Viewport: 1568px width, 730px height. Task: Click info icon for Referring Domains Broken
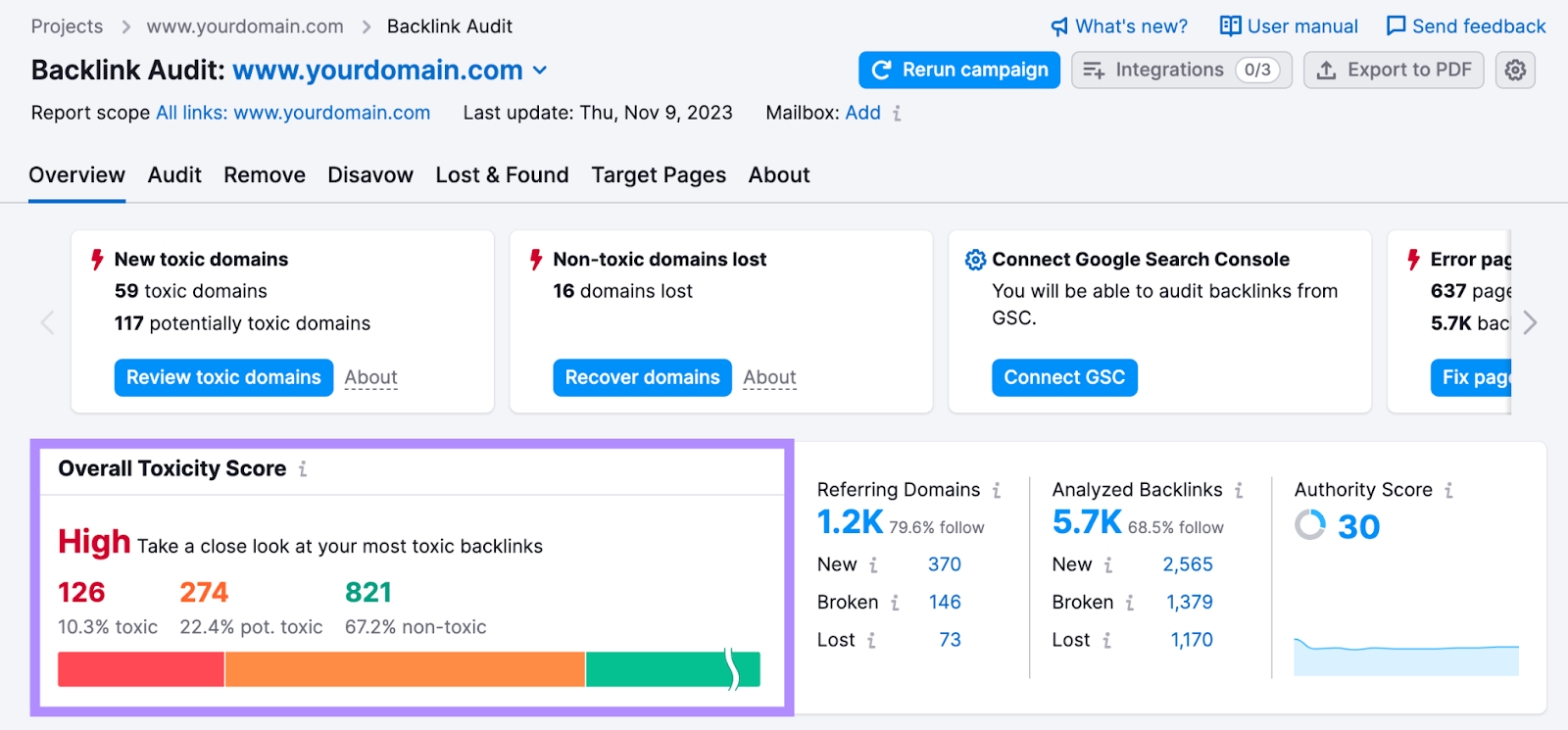(895, 603)
